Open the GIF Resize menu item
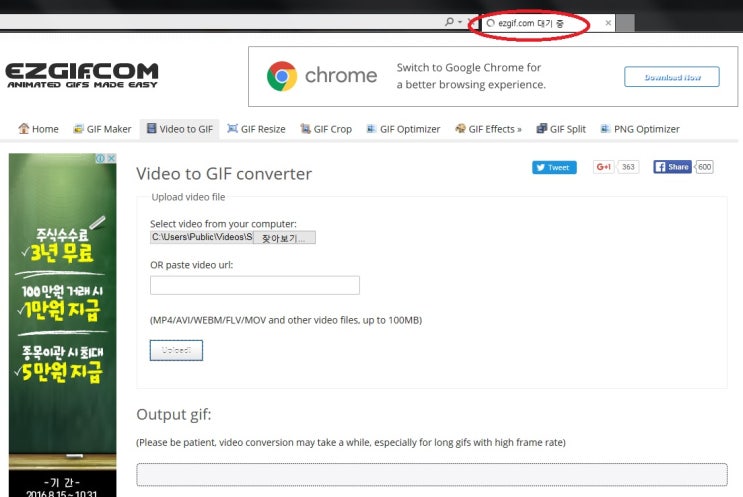Viewport: 743px width, 497px height. click(x=256, y=129)
